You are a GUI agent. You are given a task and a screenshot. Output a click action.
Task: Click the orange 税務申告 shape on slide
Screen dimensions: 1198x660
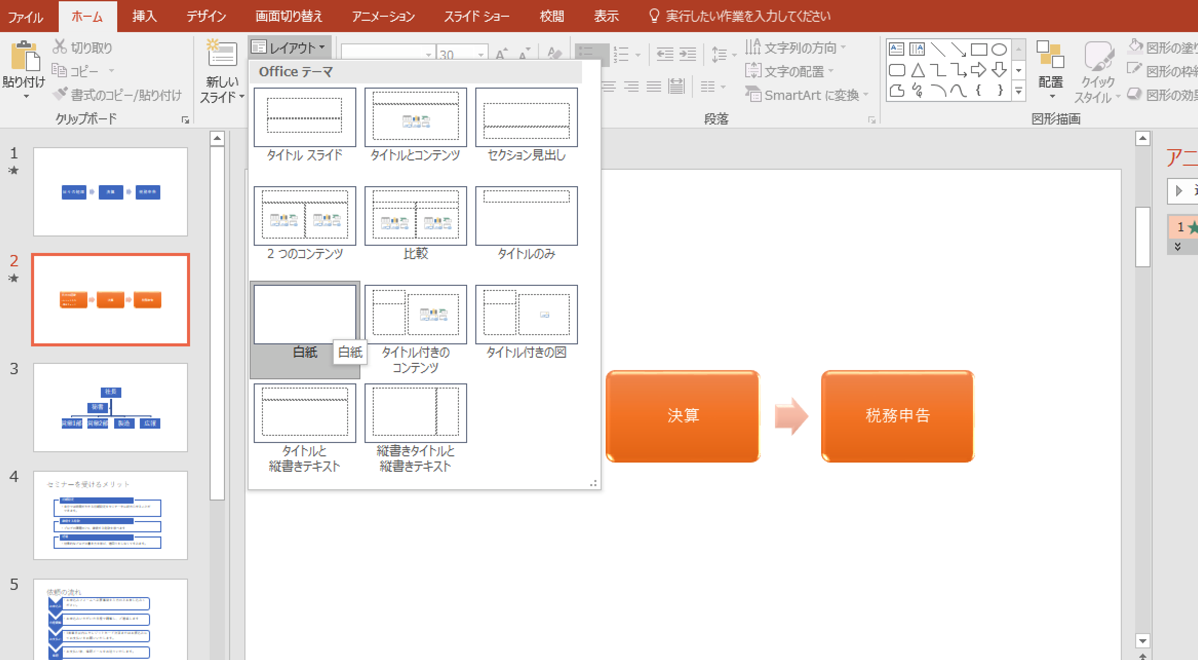tap(898, 416)
